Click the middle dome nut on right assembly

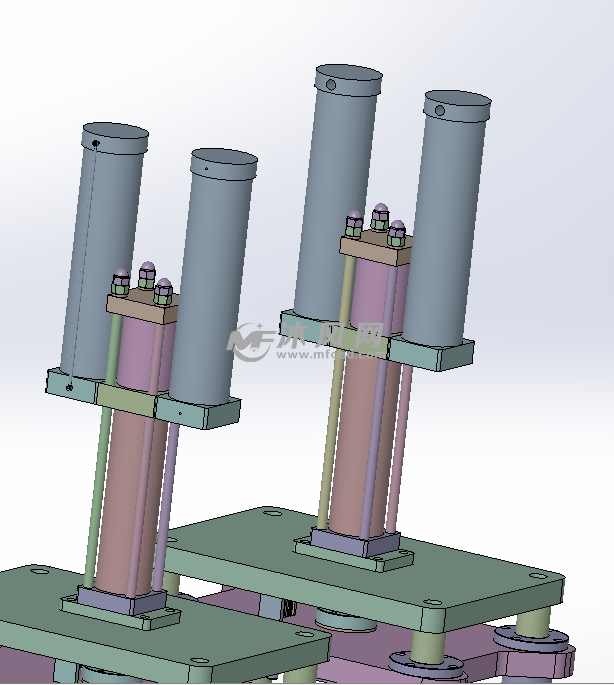380,217
